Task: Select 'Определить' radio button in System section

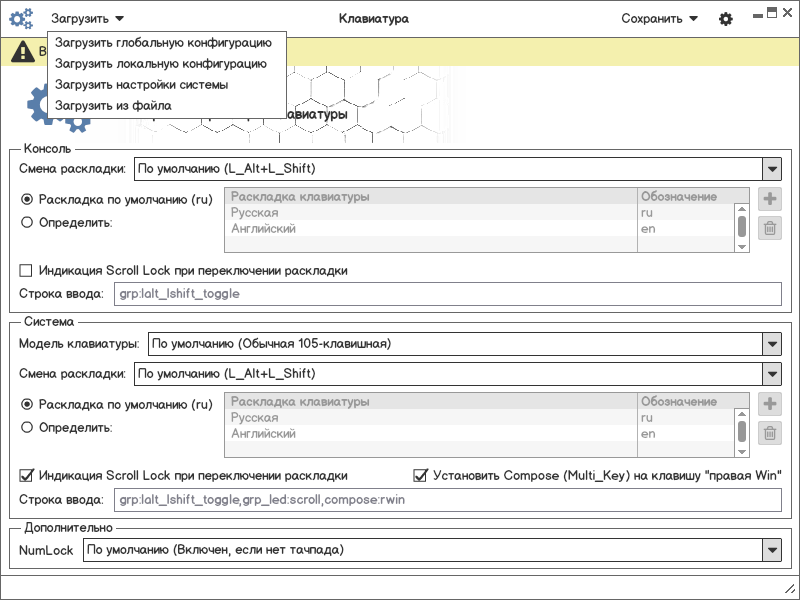Action: click(x=27, y=427)
